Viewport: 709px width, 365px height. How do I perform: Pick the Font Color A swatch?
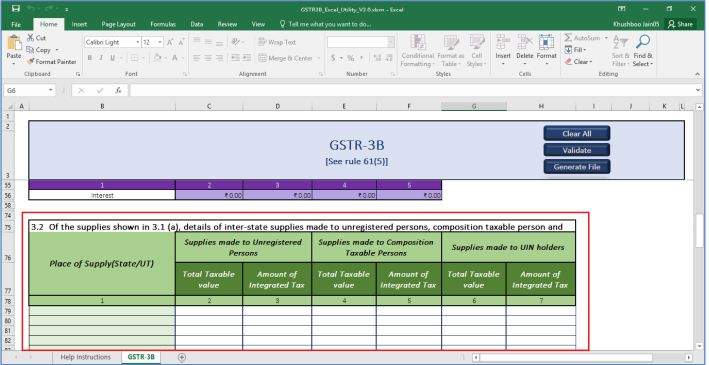(x=175, y=58)
